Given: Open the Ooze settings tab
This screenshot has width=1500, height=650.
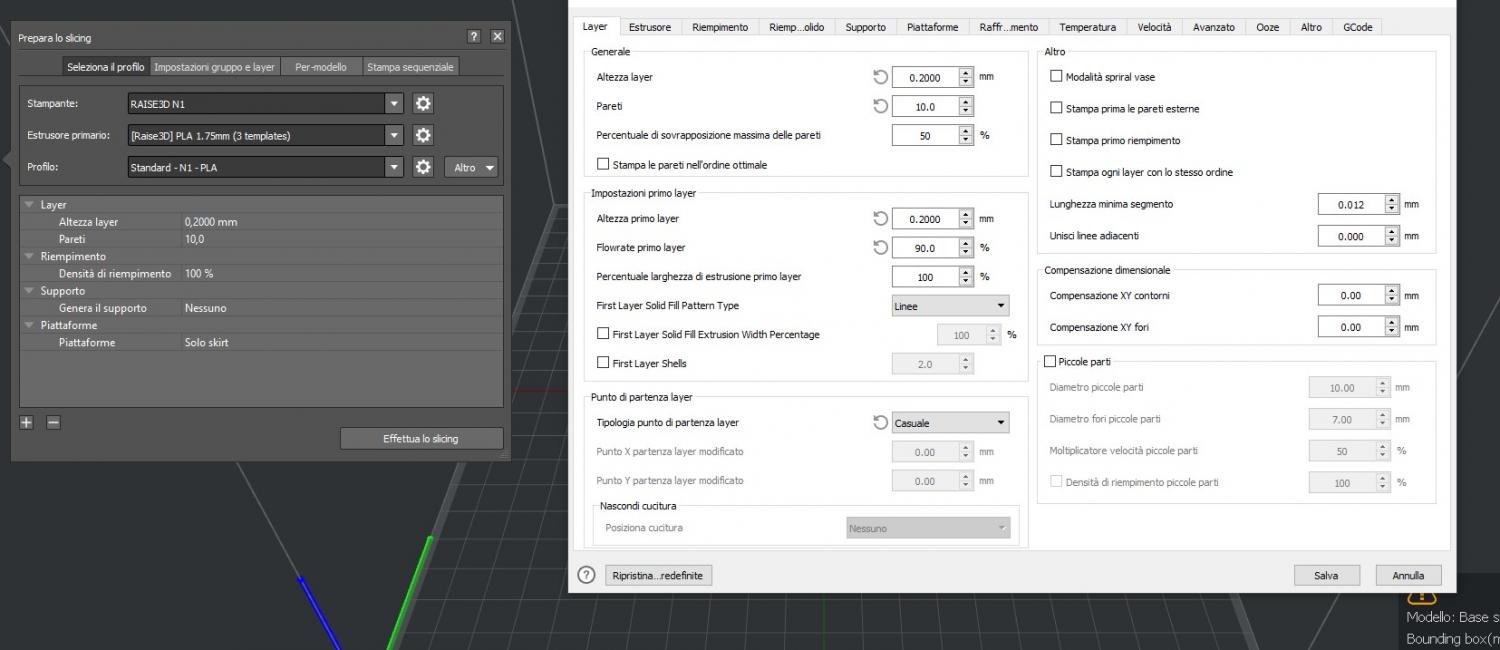Looking at the screenshot, I should pyautogui.click(x=1267, y=27).
